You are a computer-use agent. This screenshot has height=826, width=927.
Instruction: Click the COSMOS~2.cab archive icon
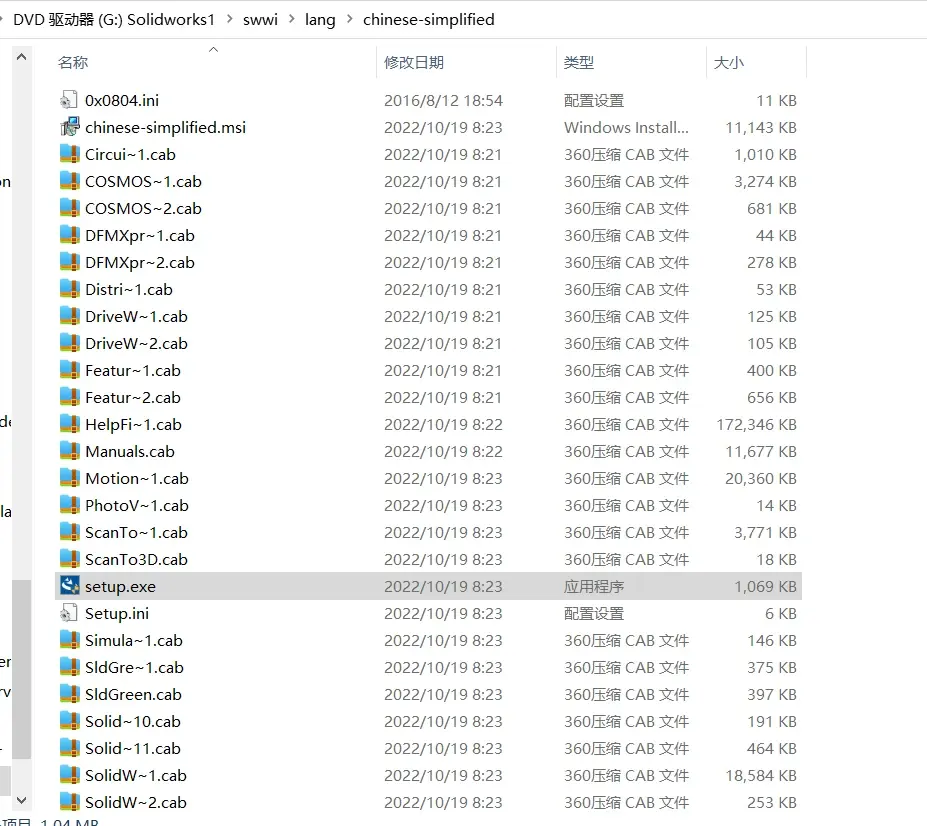pos(69,208)
